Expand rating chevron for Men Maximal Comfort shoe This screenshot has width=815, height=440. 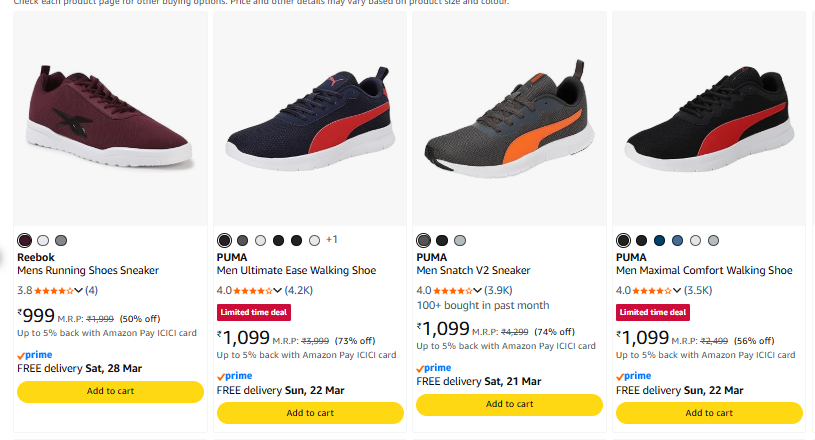[x=677, y=291]
